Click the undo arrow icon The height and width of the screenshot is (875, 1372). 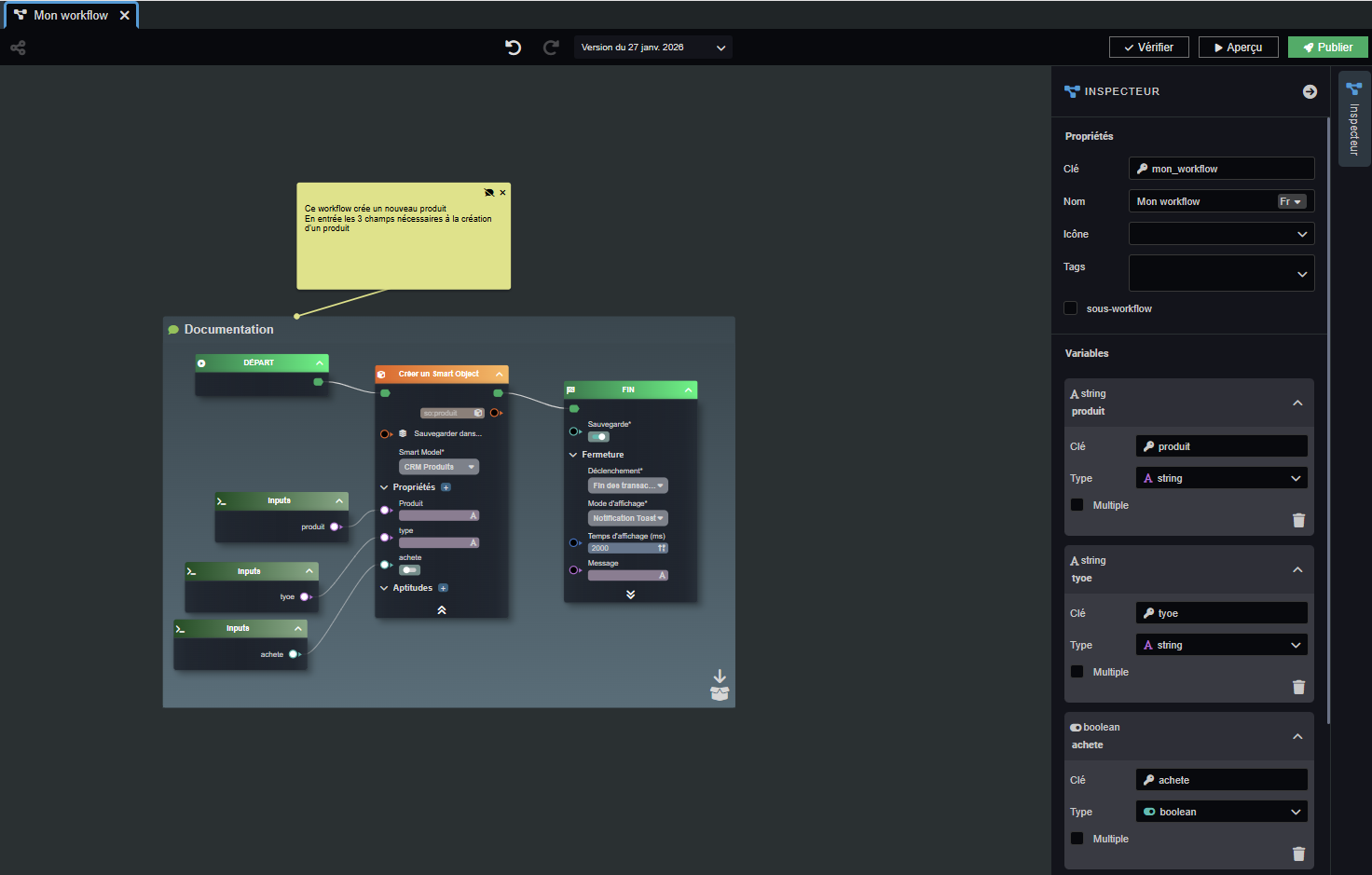[x=513, y=48]
